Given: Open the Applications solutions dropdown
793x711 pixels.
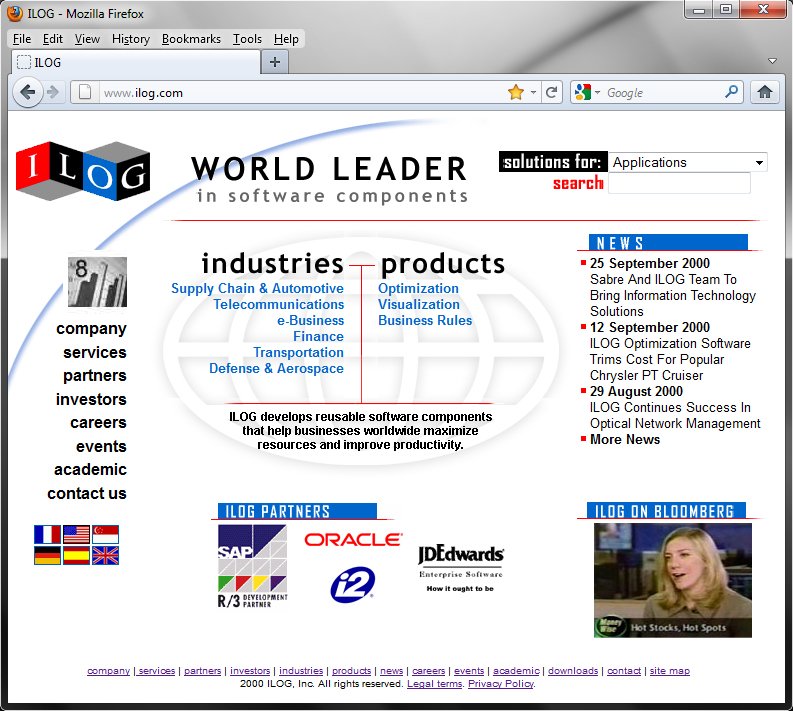Looking at the screenshot, I should coord(688,162).
